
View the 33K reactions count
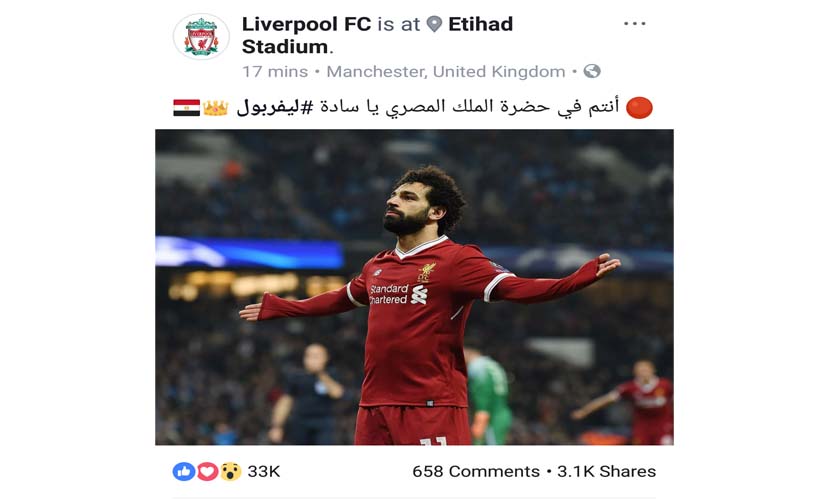[x=264, y=471]
